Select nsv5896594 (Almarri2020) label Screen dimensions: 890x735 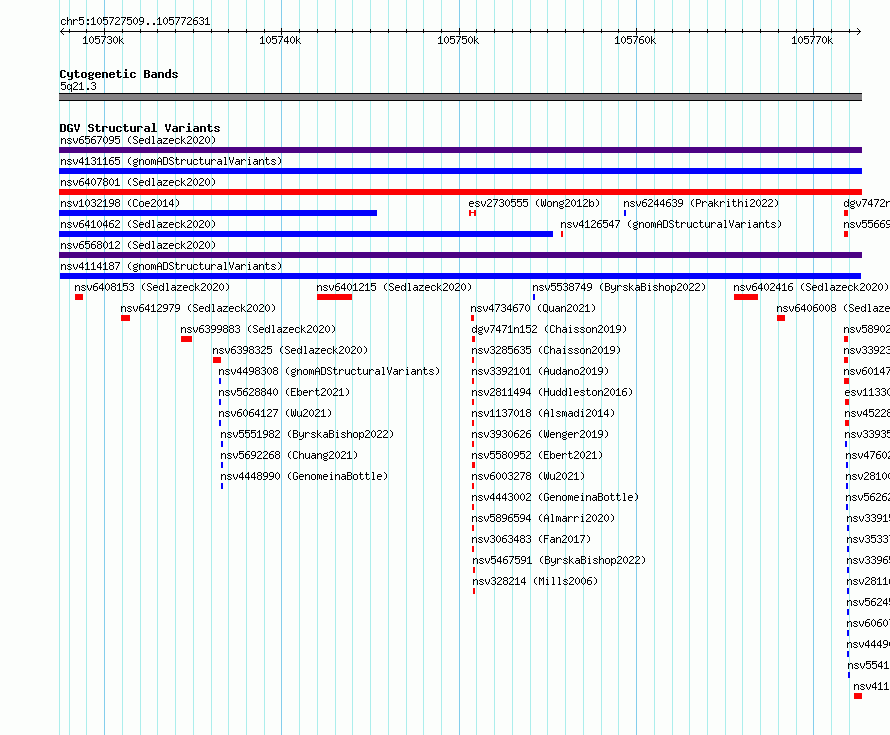[543, 518]
